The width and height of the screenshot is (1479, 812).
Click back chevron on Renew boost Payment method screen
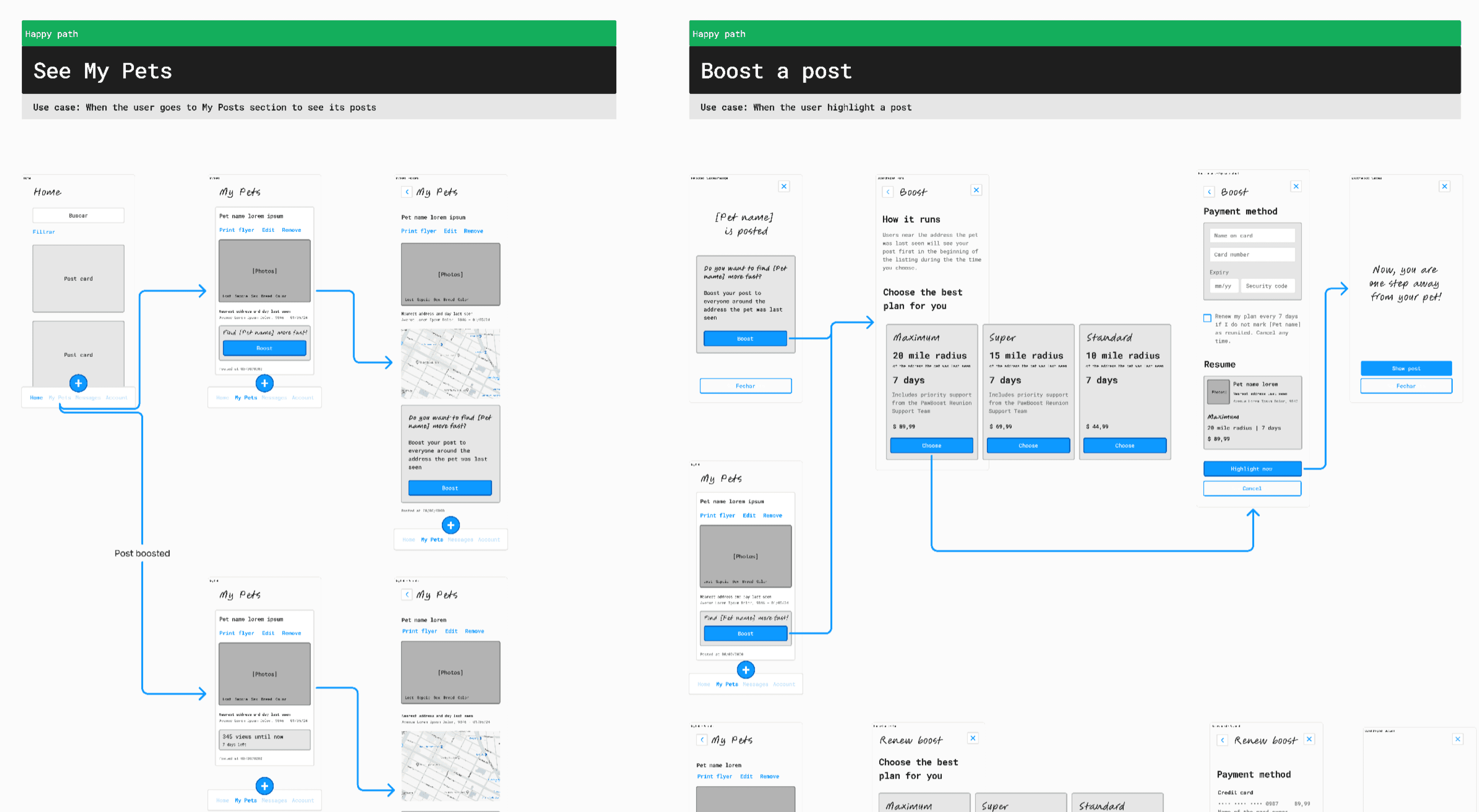click(x=1222, y=740)
